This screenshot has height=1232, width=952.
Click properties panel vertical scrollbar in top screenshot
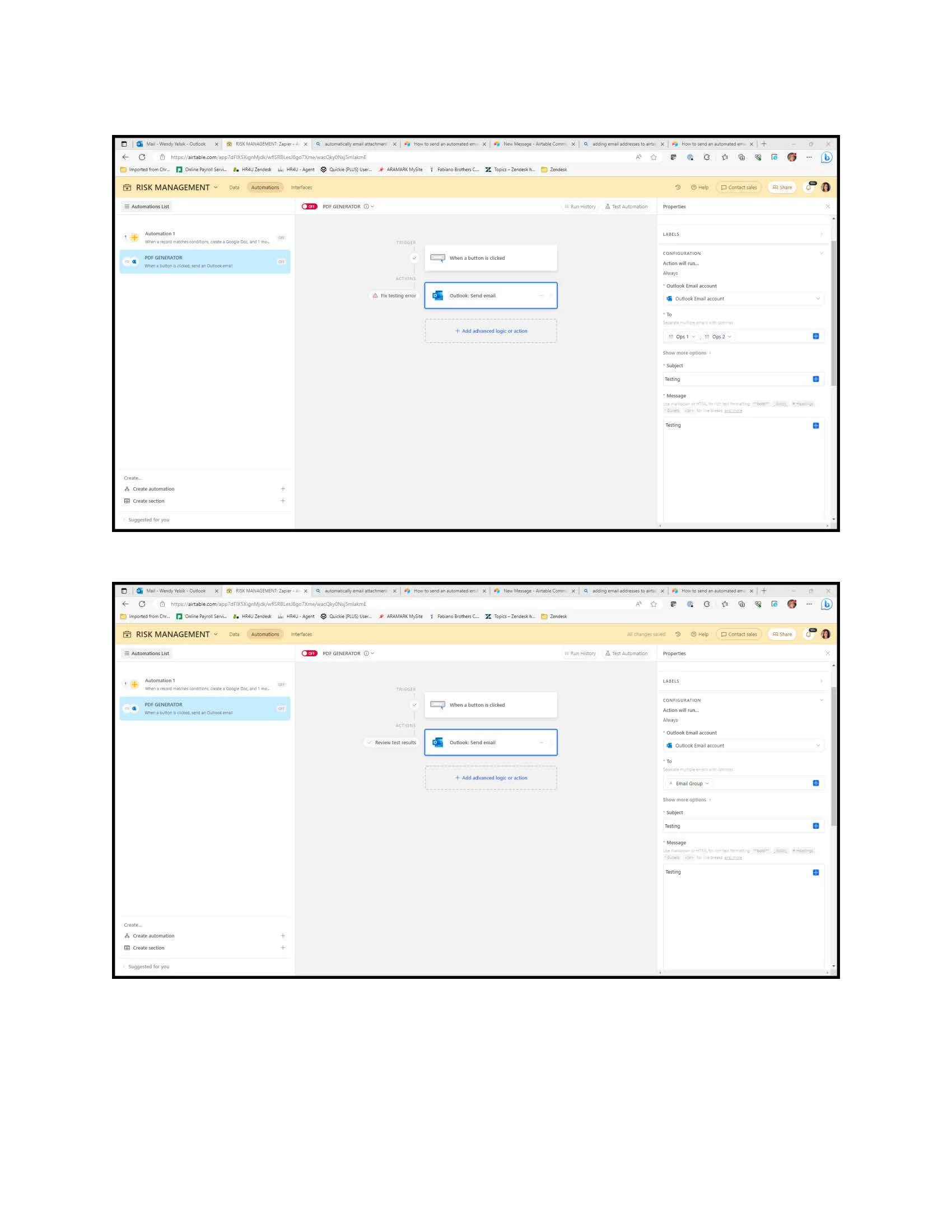point(834,314)
